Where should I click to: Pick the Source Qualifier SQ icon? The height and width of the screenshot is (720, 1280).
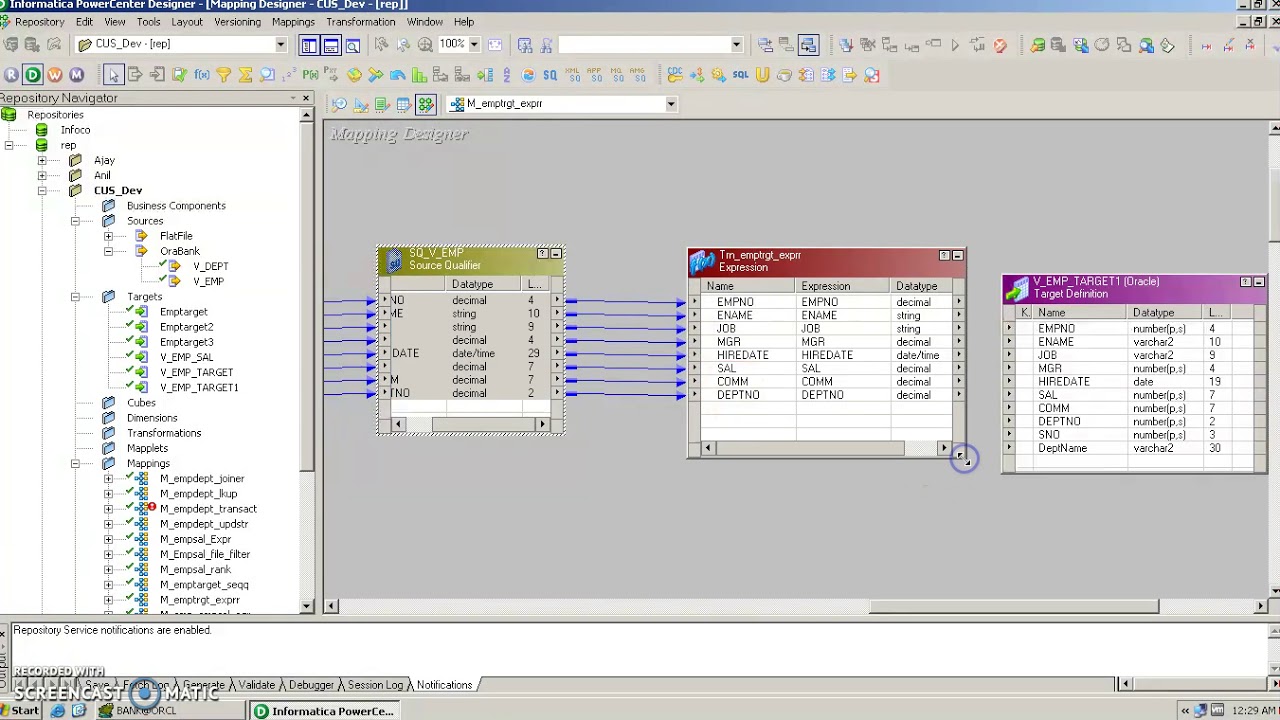pyautogui.click(x=550, y=75)
